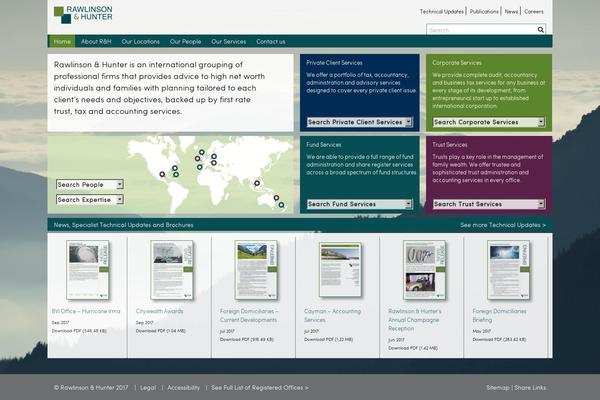Download the PDF for BVI Office Hurricane Irma
Screen dimensions: 600x400
point(79,331)
